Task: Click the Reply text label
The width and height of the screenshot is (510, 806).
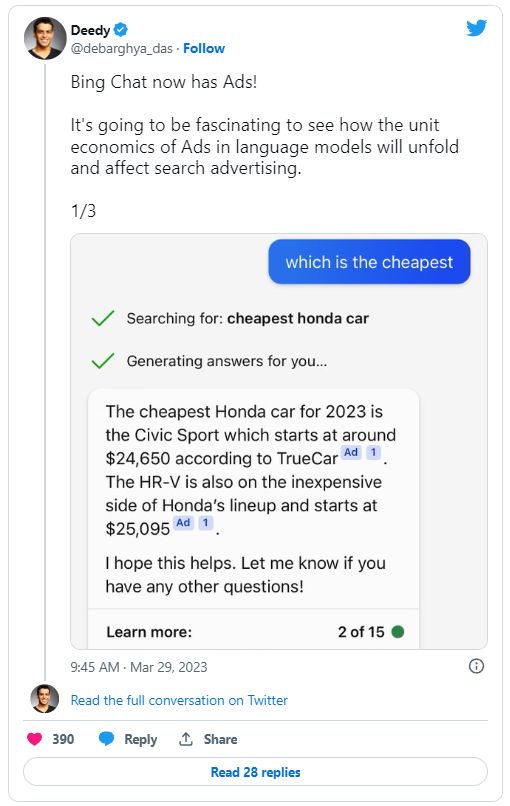Action: pyautogui.click(x=140, y=739)
